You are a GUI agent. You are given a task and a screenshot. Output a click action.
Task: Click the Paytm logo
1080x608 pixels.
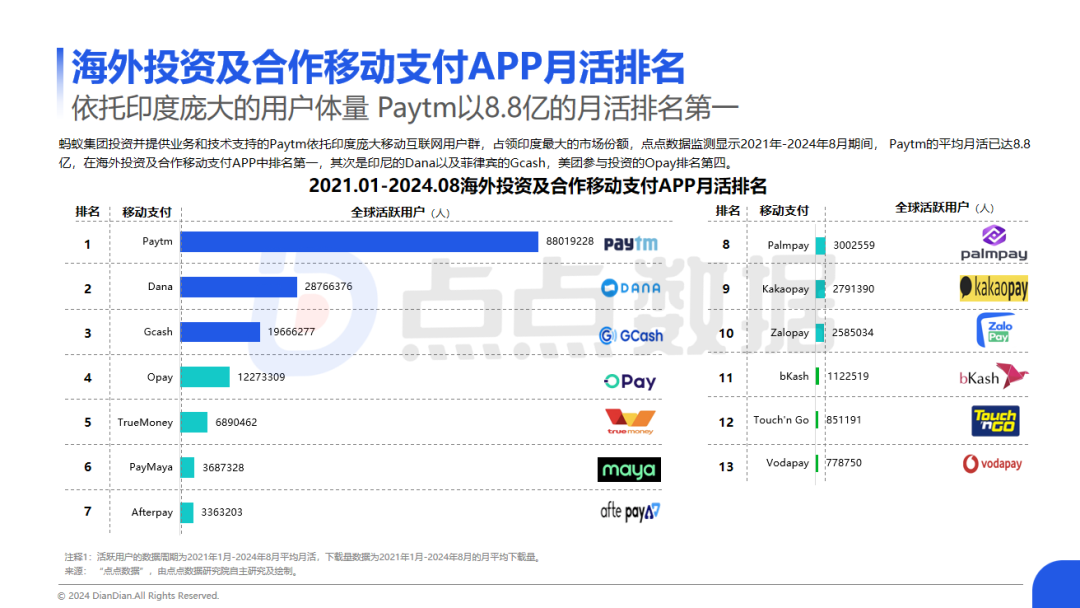coord(630,244)
